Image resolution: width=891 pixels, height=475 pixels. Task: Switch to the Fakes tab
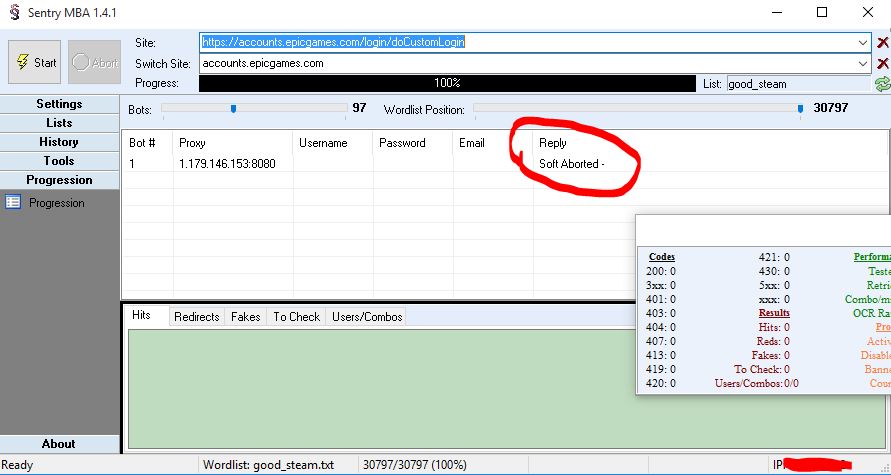tap(245, 317)
